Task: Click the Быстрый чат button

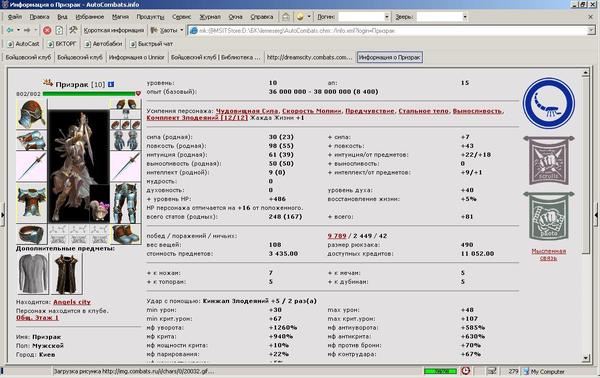Action: click(x=152, y=44)
